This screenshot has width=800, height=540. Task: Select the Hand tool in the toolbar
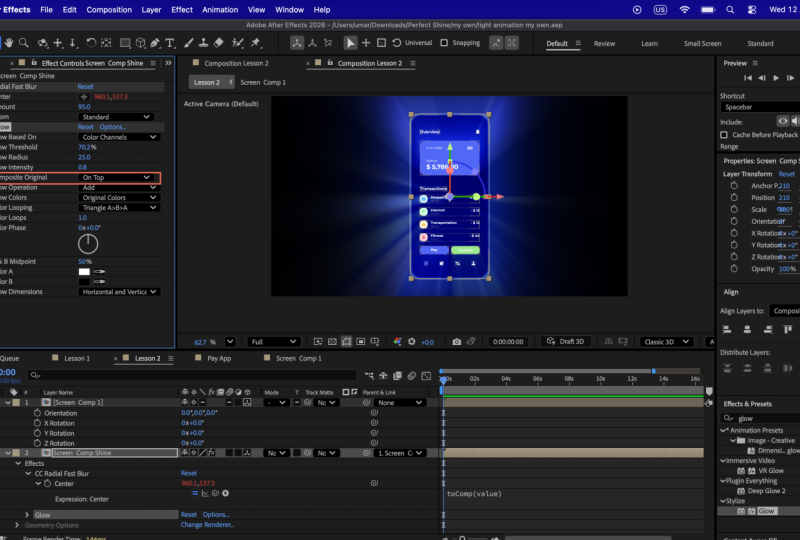8,43
